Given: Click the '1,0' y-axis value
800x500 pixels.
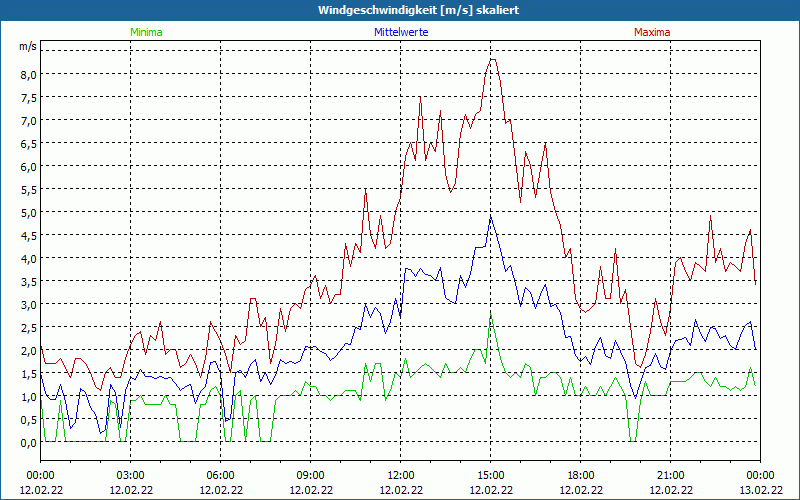Looking at the screenshot, I should pyautogui.click(x=29, y=396).
